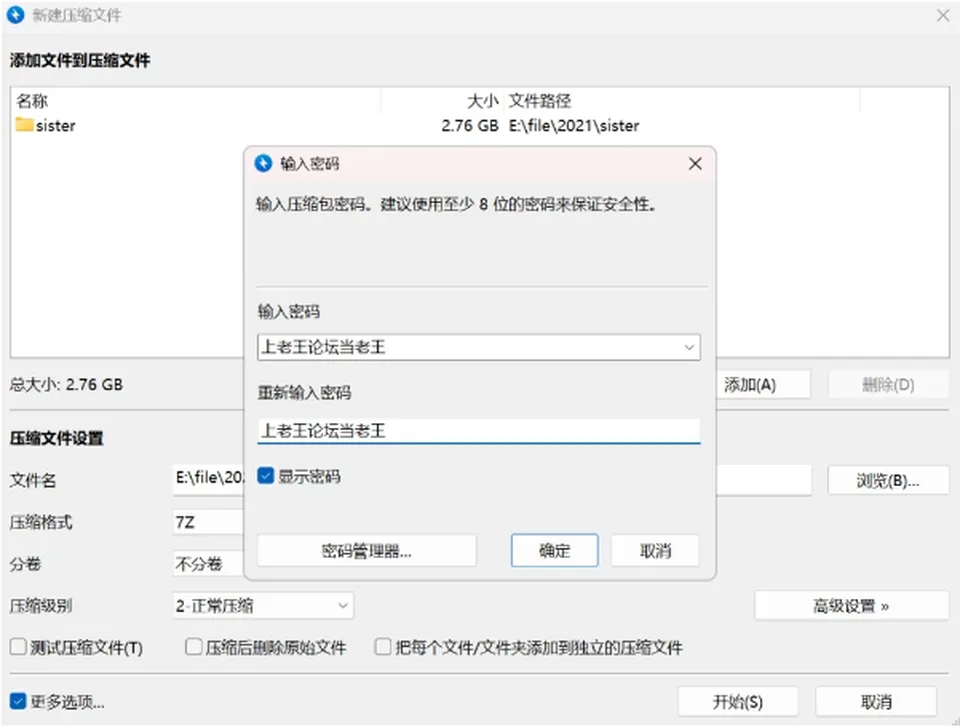Expand the 输入密码 history dropdown arrow

click(x=689, y=347)
